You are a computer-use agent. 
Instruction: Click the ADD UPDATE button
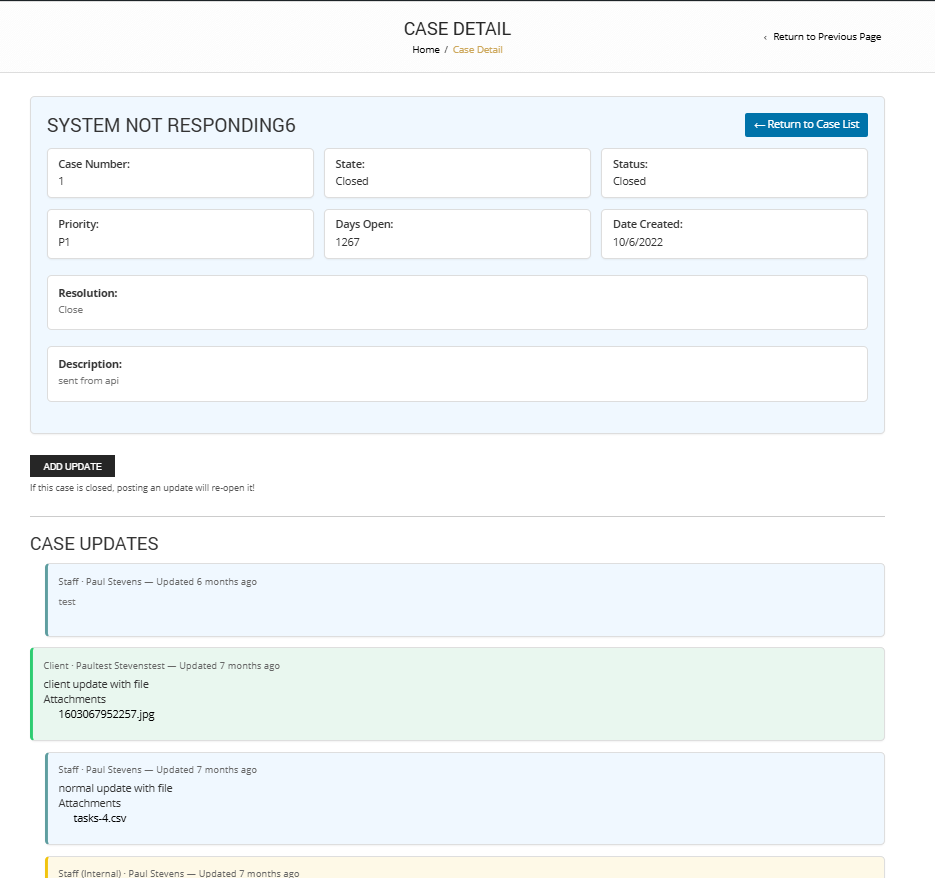(x=72, y=466)
